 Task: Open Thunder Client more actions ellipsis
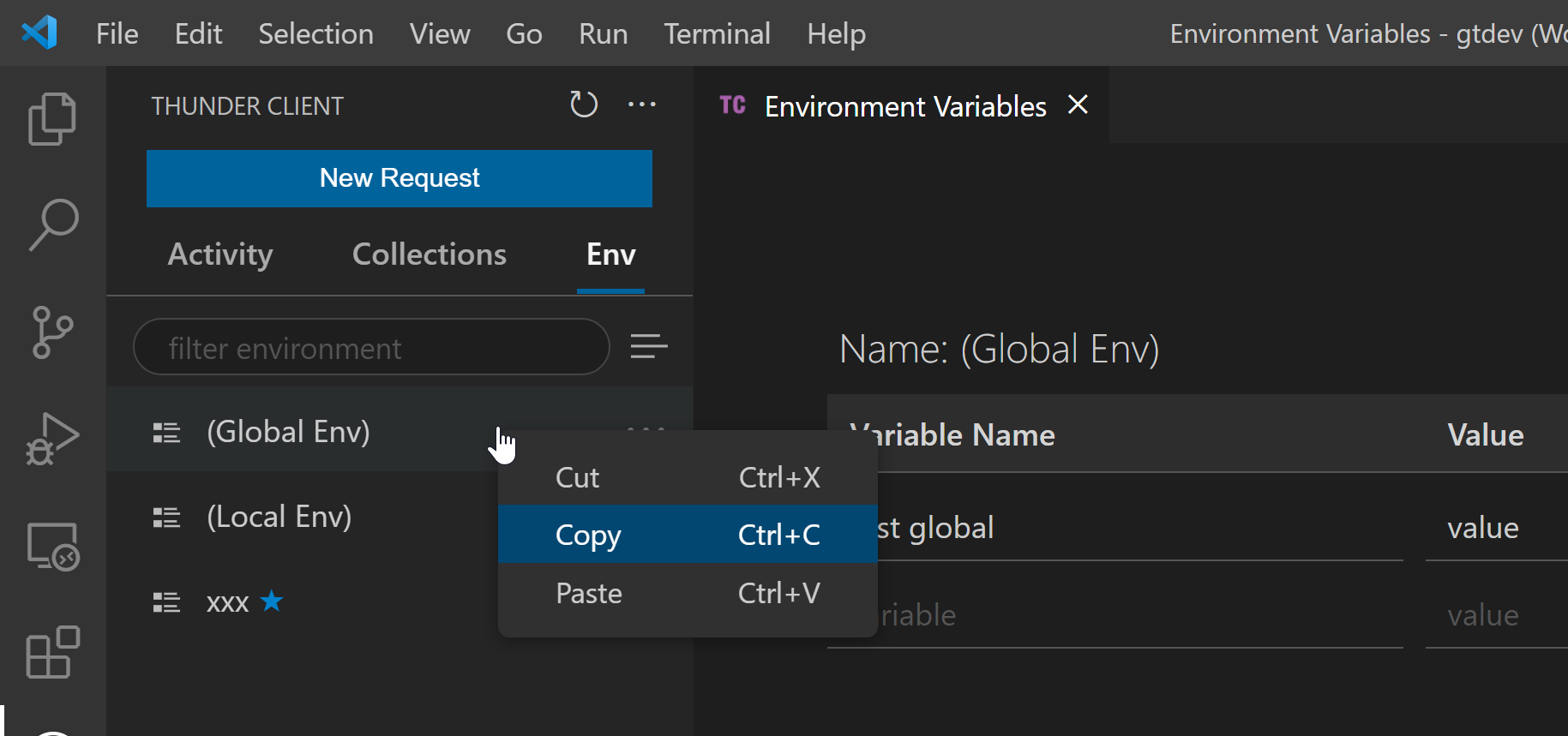642,105
